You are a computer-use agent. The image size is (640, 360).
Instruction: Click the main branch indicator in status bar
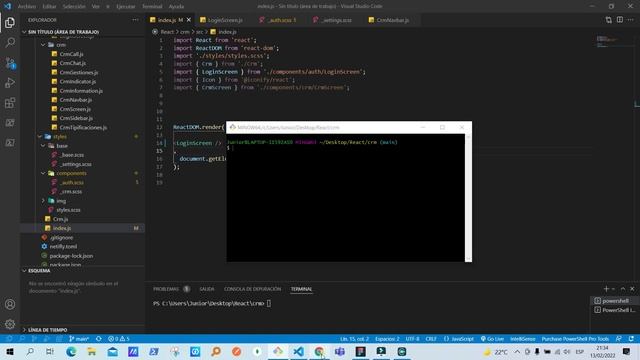(x=79, y=339)
